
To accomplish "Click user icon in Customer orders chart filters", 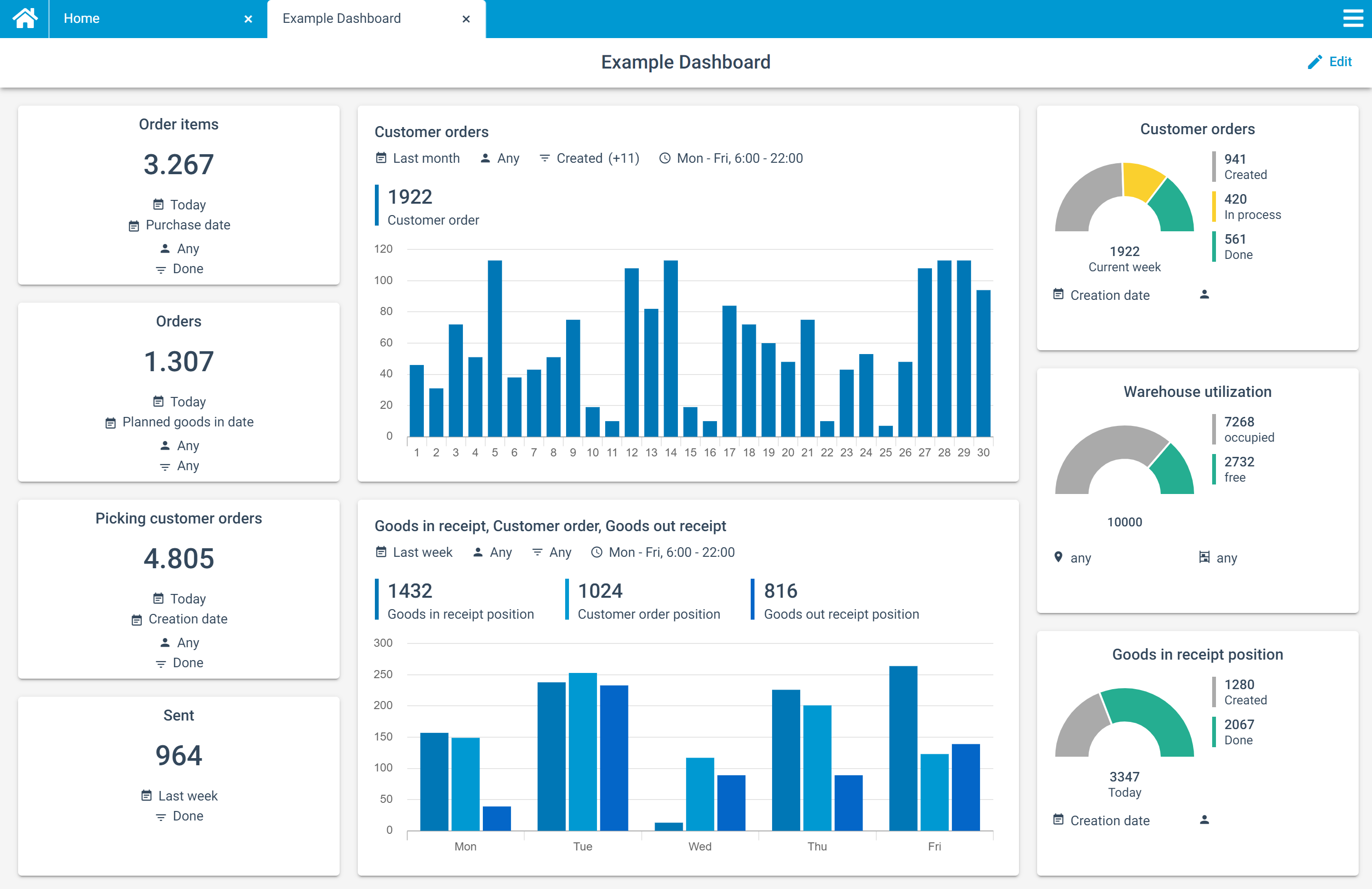I will click(x=485, y=158).
